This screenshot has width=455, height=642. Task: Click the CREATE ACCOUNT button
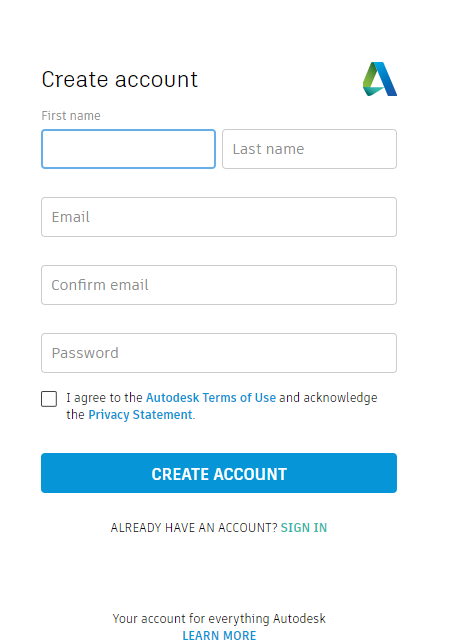pos(219,473)
